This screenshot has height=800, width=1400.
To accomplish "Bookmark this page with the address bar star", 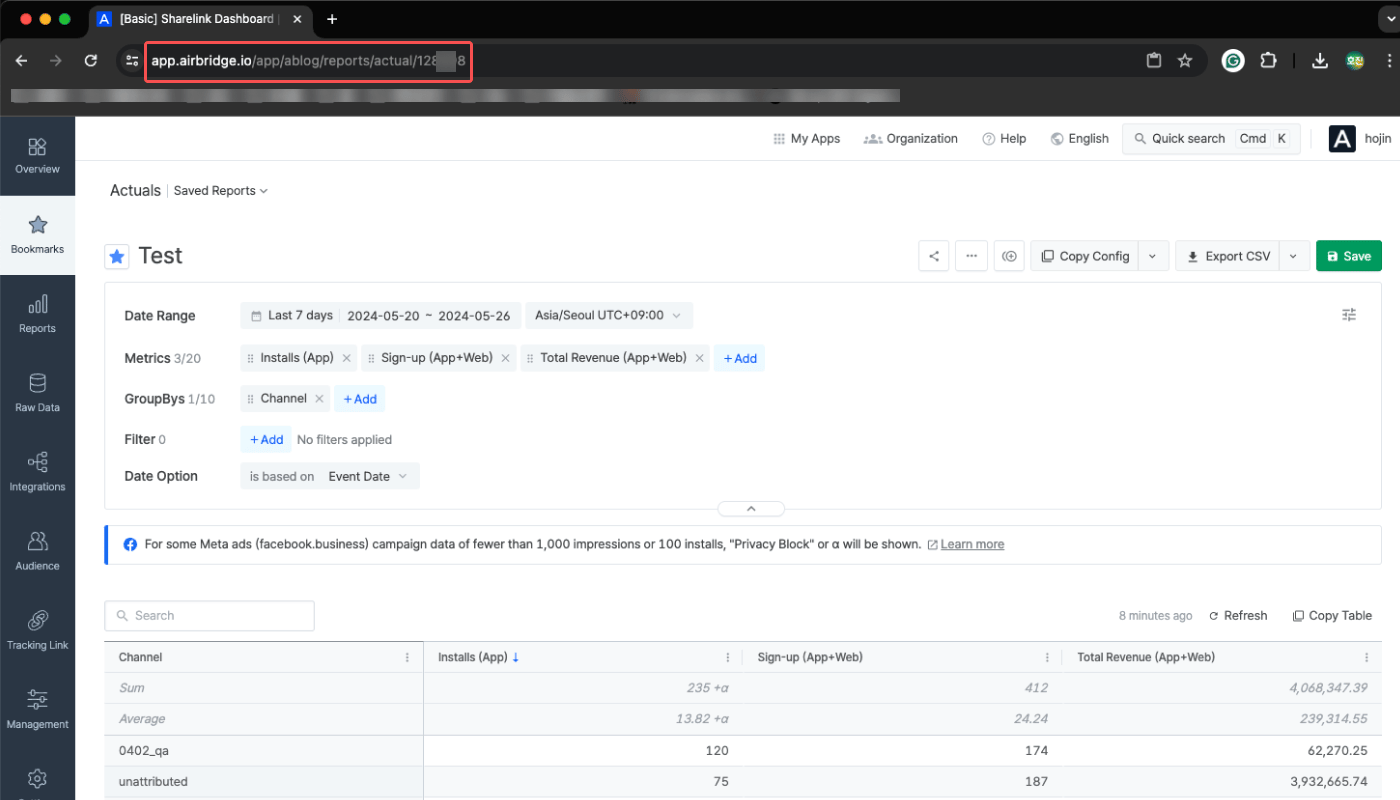I will (1185, 61).
